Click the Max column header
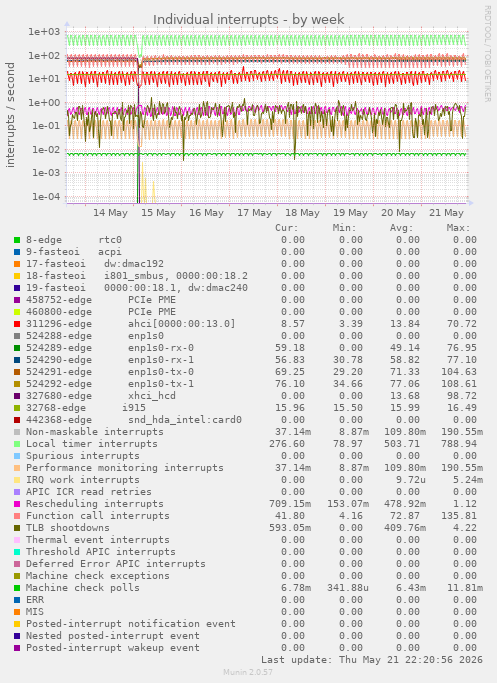Image resolution: width=497 pixels, height=683 pixels. point(458,228)
